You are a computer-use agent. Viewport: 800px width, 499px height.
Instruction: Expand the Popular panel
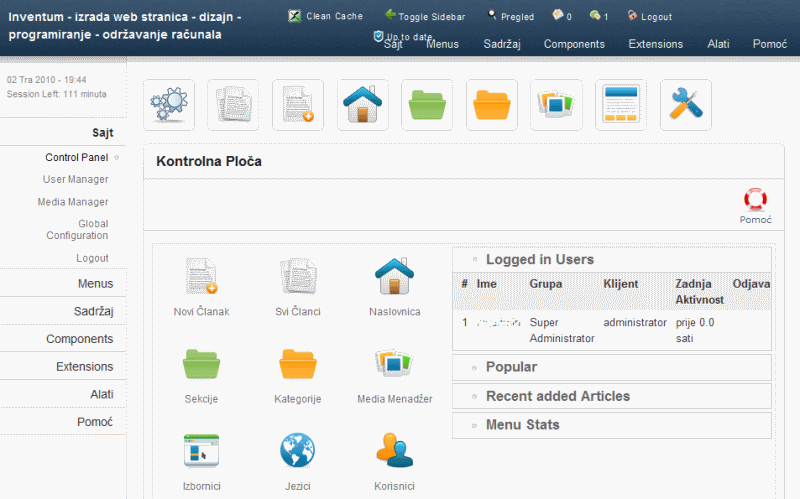511,367
